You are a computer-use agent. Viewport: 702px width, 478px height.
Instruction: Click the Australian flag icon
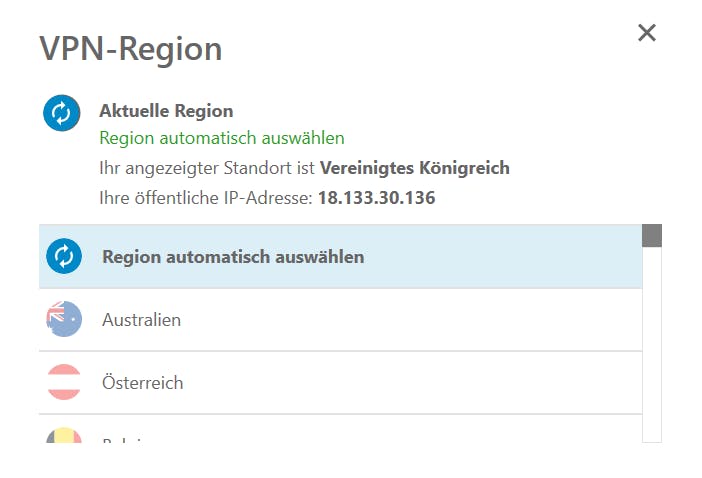tap(64, 319)
